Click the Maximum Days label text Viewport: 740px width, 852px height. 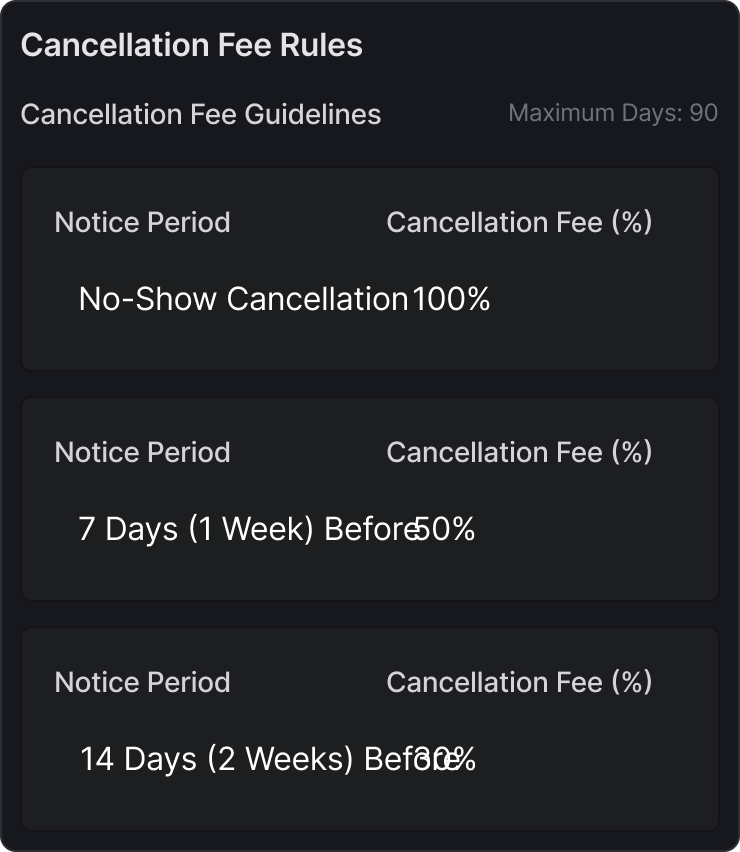pos(594,113)
